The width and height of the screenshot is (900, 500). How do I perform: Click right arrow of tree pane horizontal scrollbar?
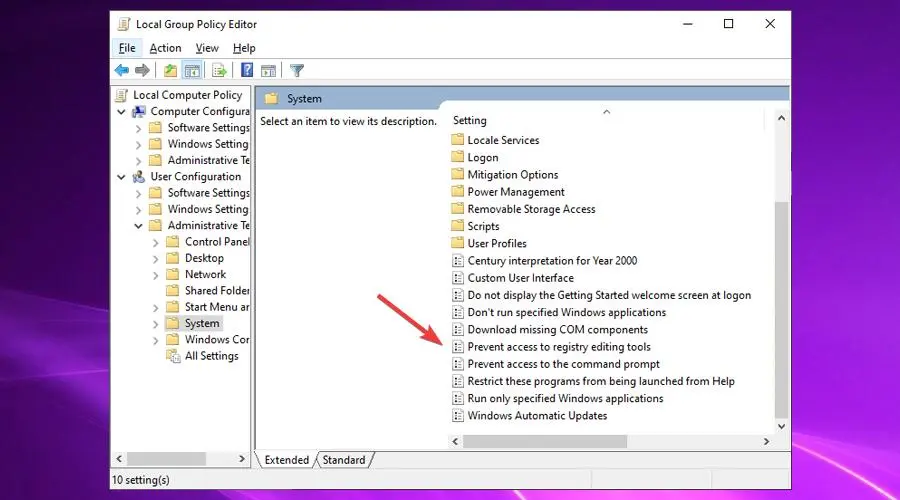tap(242, 459)
